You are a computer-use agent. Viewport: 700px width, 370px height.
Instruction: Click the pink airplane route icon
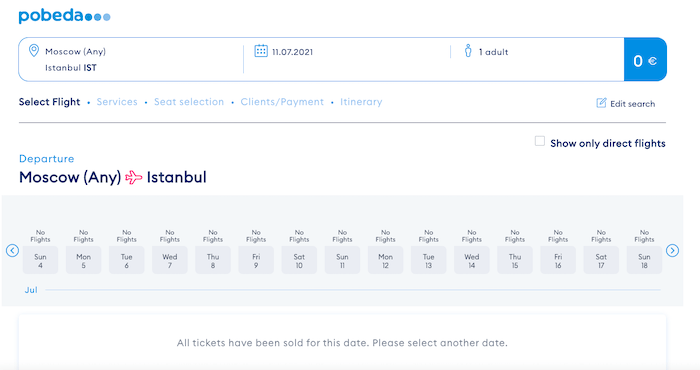pos(133,177)
